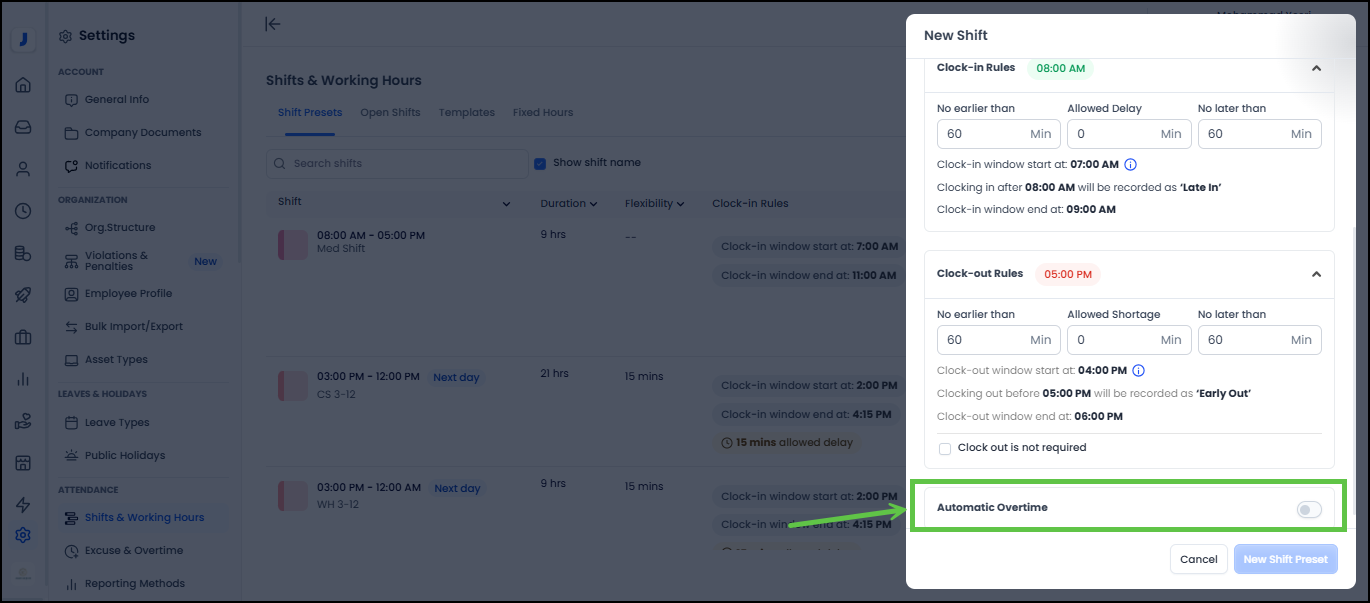Switch to the Open Shifts tab
The image size is (1370, 603).
pyautogui.click(x=390, y=112)
